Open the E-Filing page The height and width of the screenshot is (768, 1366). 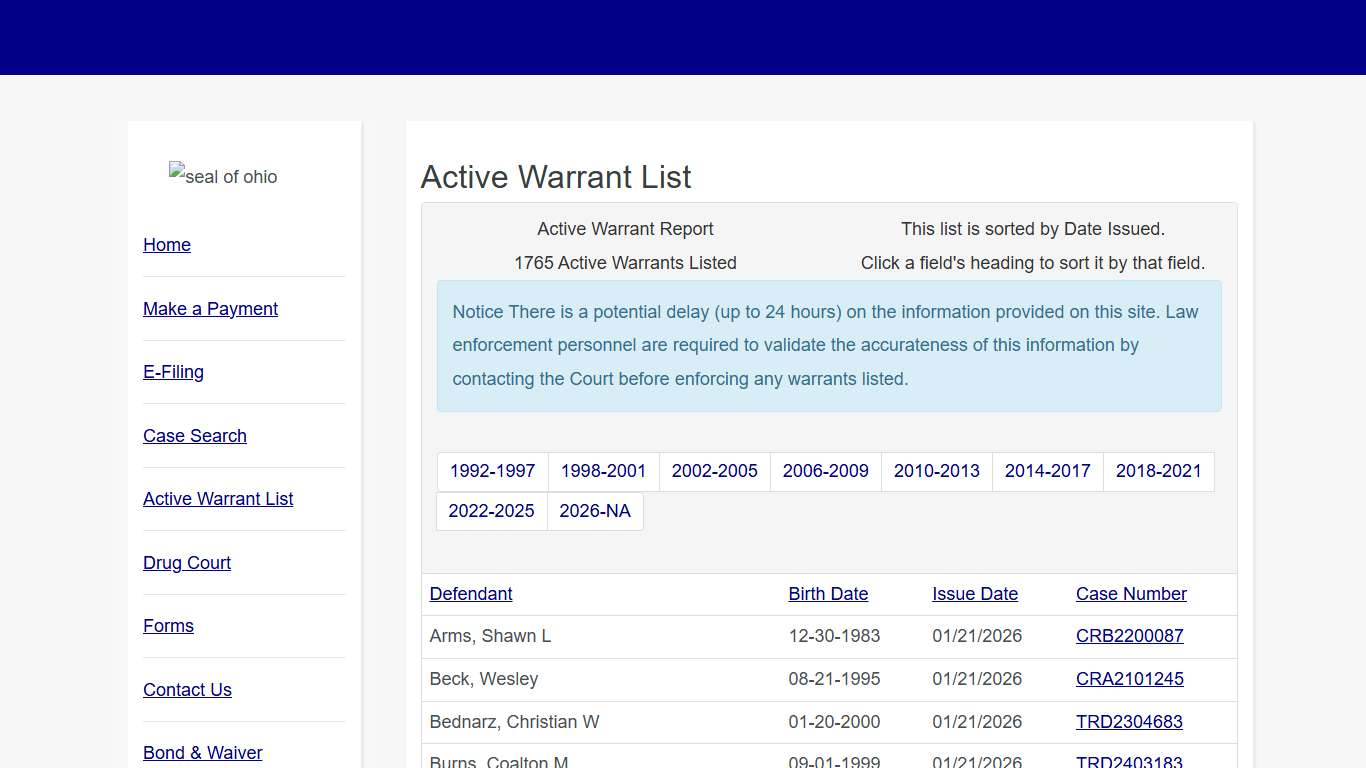(173, 372)
